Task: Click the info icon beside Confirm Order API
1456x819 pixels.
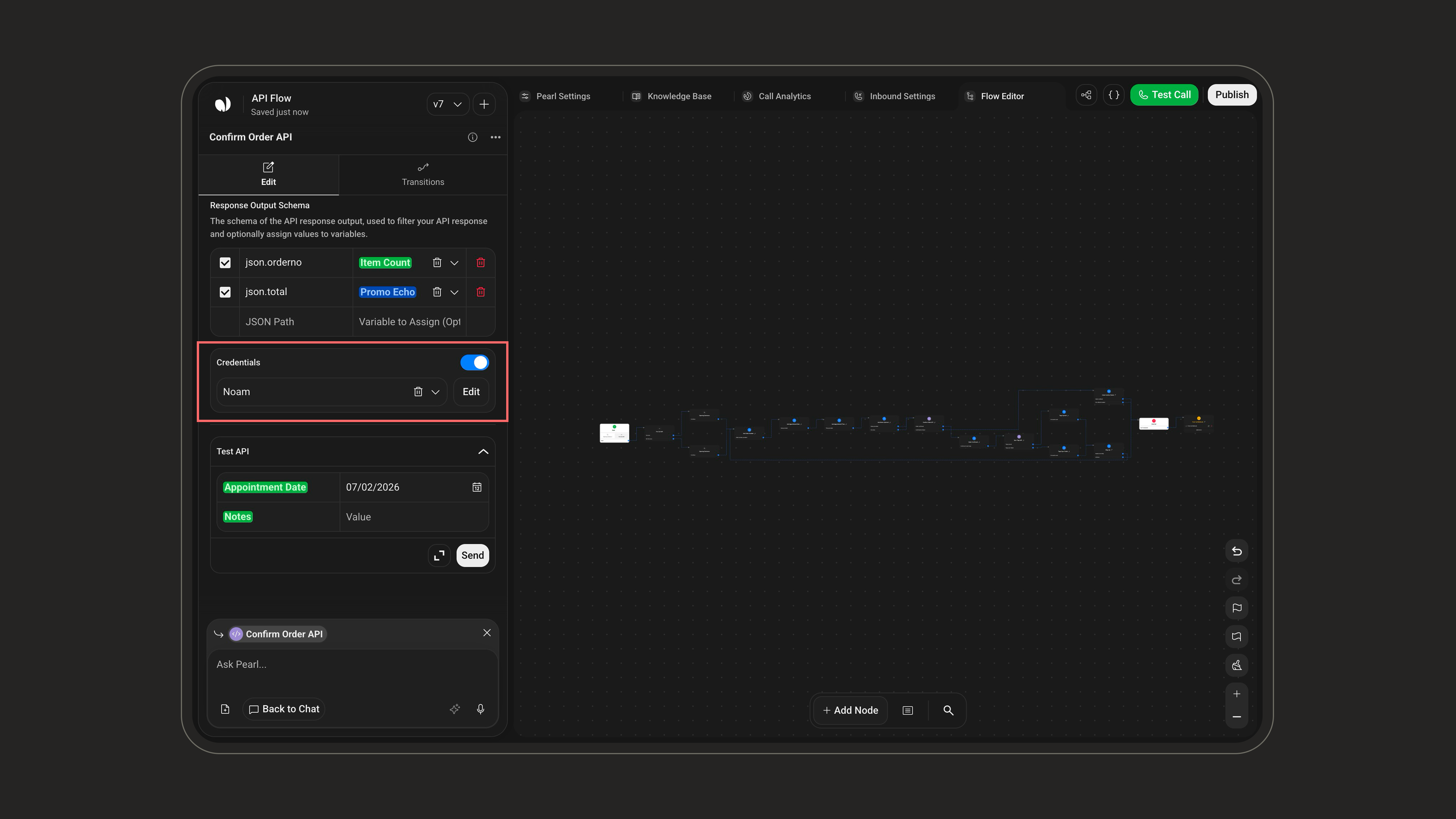Action: [473, 137]
